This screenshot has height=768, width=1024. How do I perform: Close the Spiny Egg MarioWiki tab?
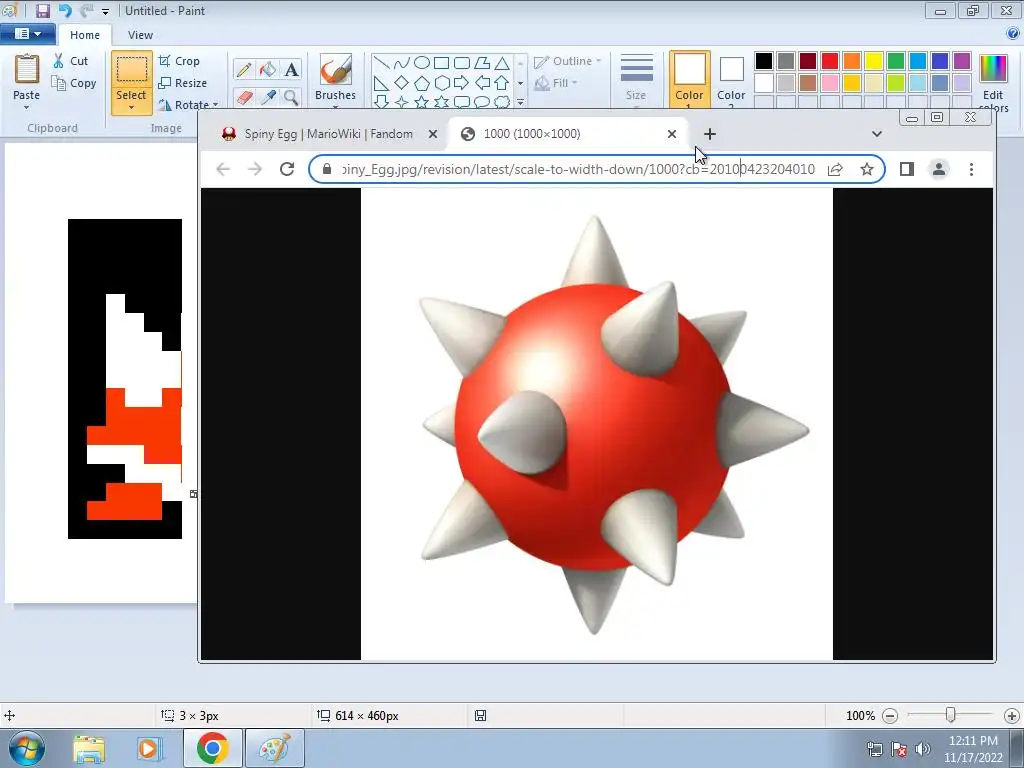point(432,134)
